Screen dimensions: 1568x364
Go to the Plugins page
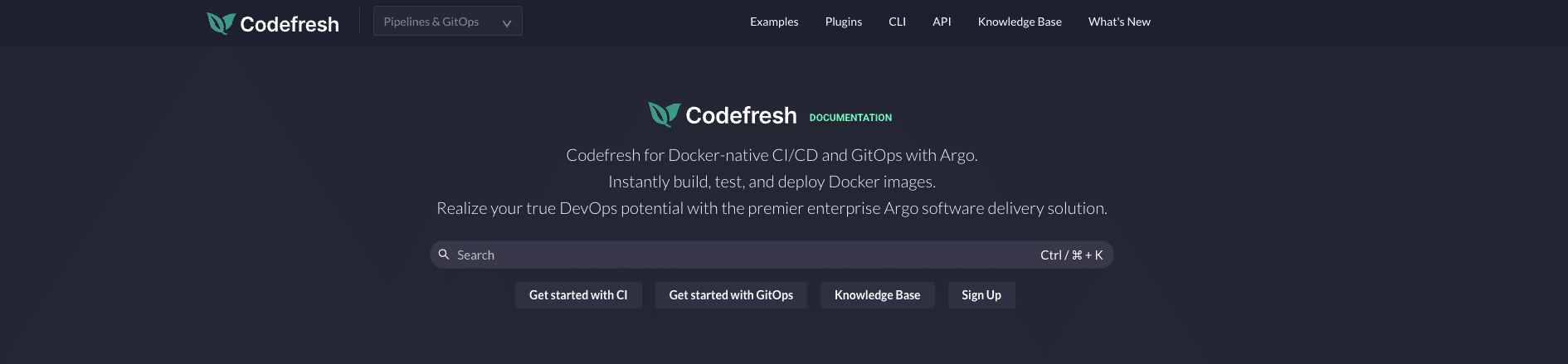point(844,22)
